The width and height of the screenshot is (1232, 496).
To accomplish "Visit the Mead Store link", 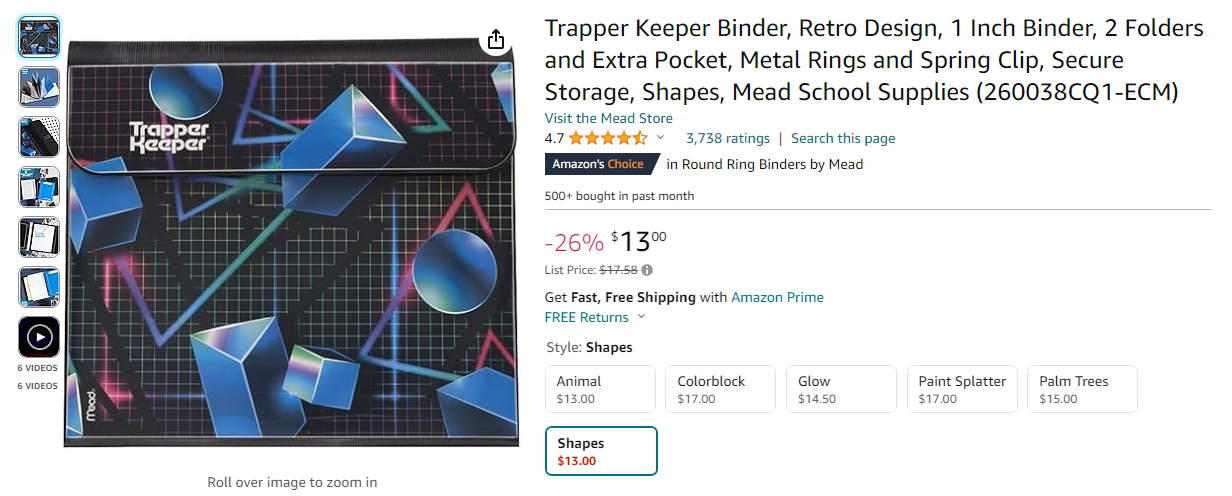I will pyautogui.click(x=608, y=118).
